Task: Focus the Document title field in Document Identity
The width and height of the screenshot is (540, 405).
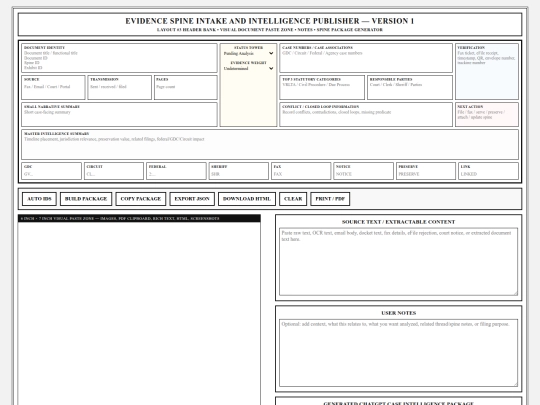Action: [x=120, y=53]
